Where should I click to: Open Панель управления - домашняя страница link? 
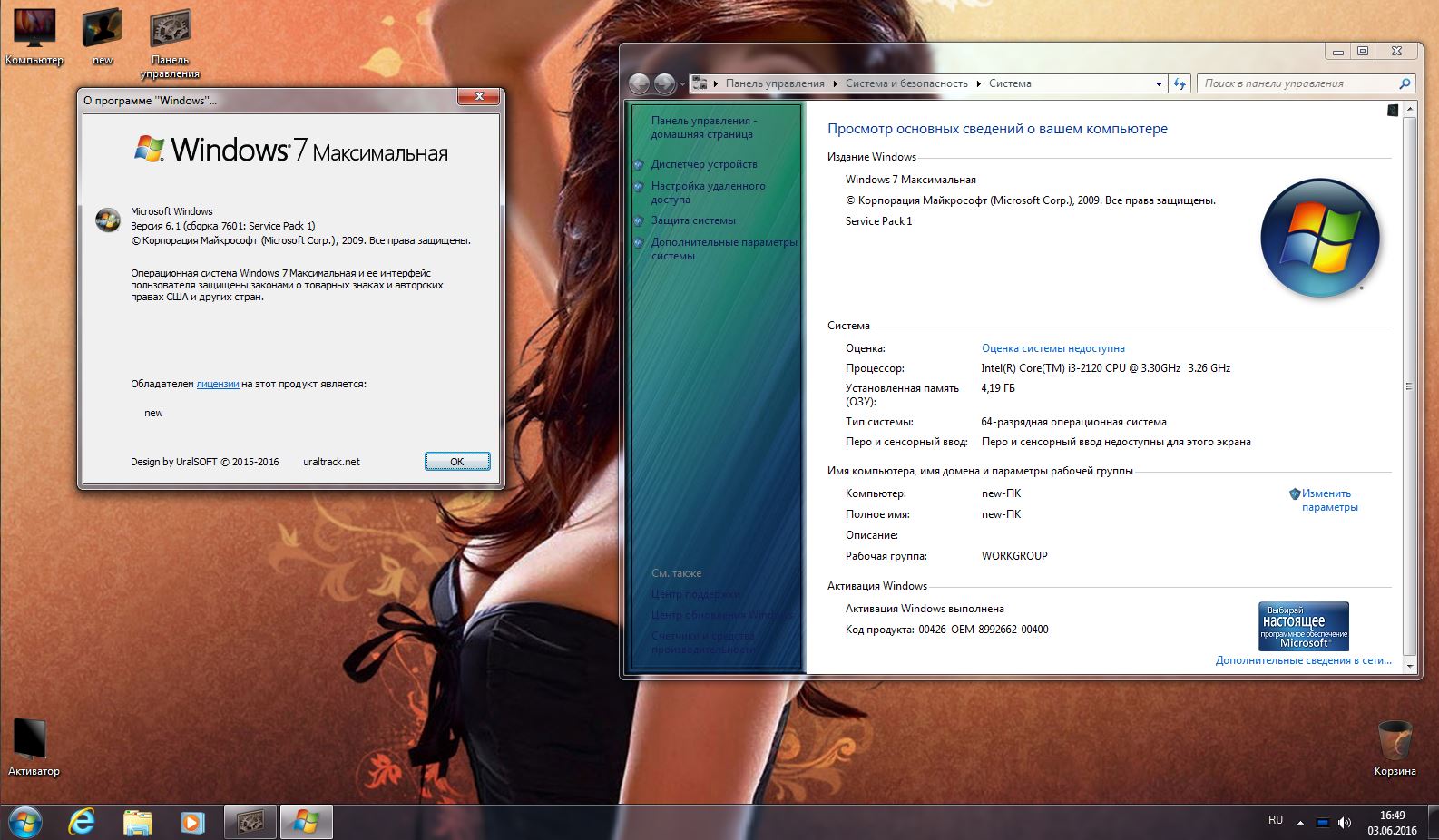pos(703,127)
